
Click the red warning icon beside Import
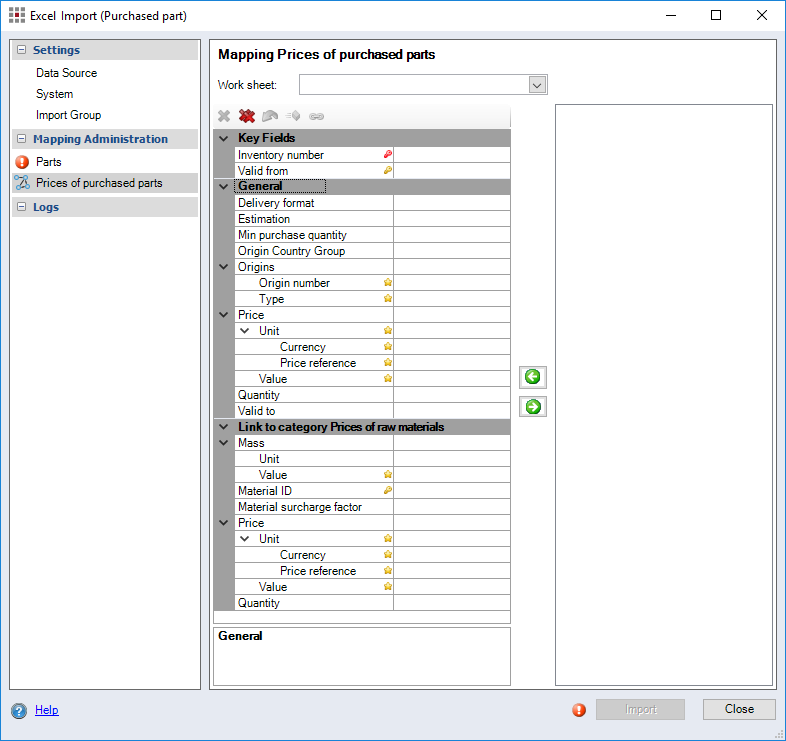(x=579, y=710)
